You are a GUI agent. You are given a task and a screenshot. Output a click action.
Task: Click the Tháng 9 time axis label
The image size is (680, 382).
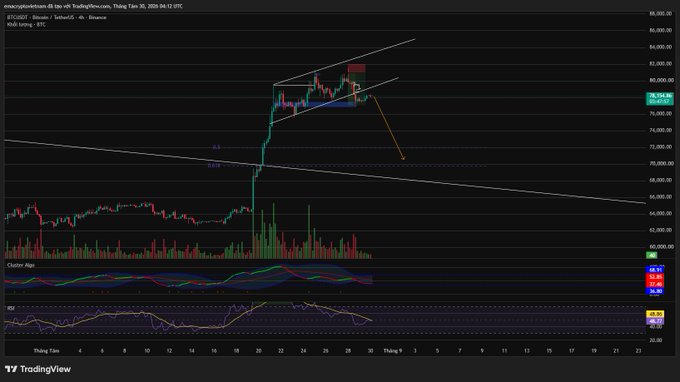pos(392,351)
